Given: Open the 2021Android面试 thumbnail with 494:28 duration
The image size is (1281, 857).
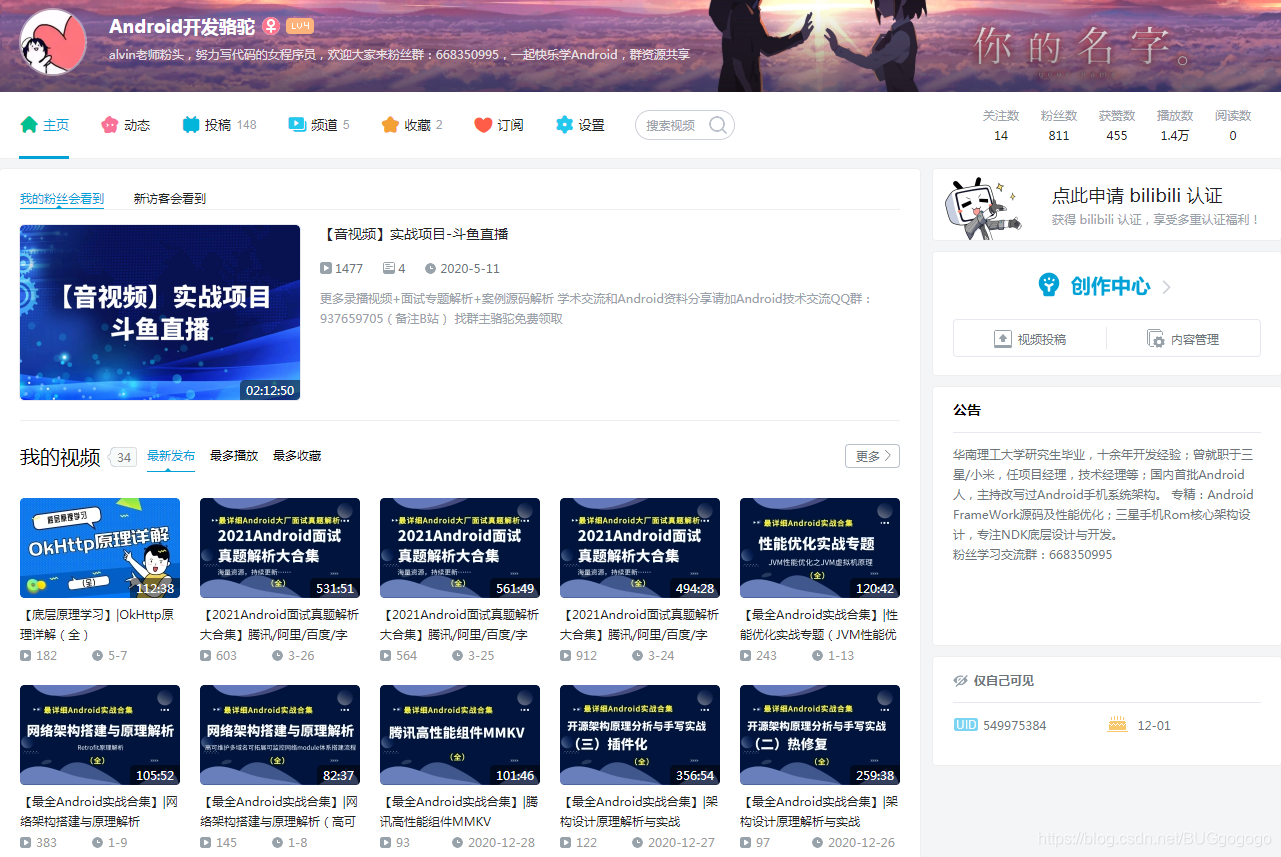Looking at the screenshot, I should [640, 548].
